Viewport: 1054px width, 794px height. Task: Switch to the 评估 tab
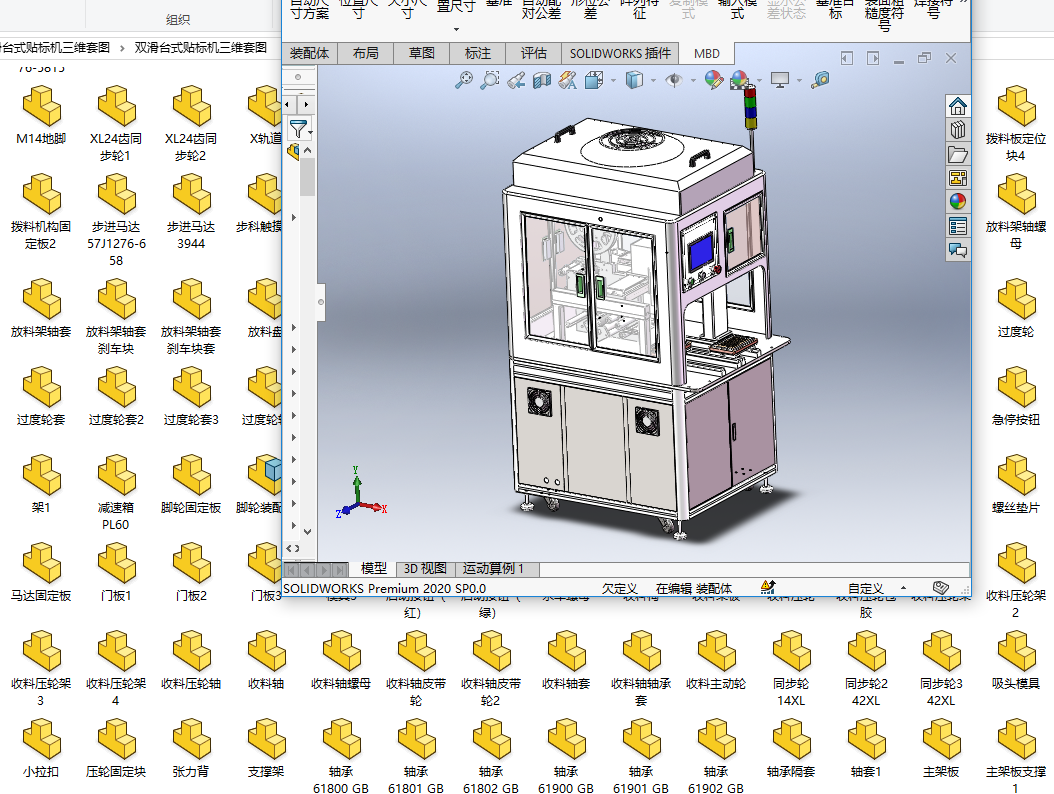coord(534,54)
